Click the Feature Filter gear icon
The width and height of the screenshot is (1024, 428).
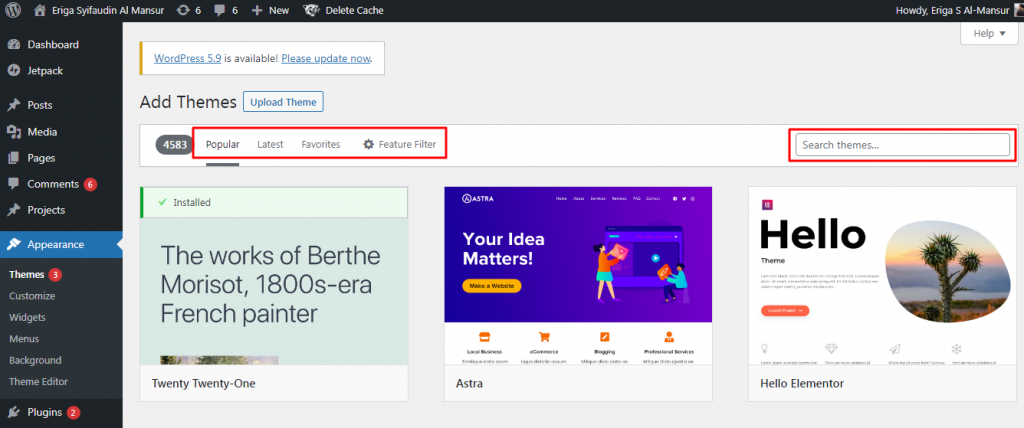(368, 145)
